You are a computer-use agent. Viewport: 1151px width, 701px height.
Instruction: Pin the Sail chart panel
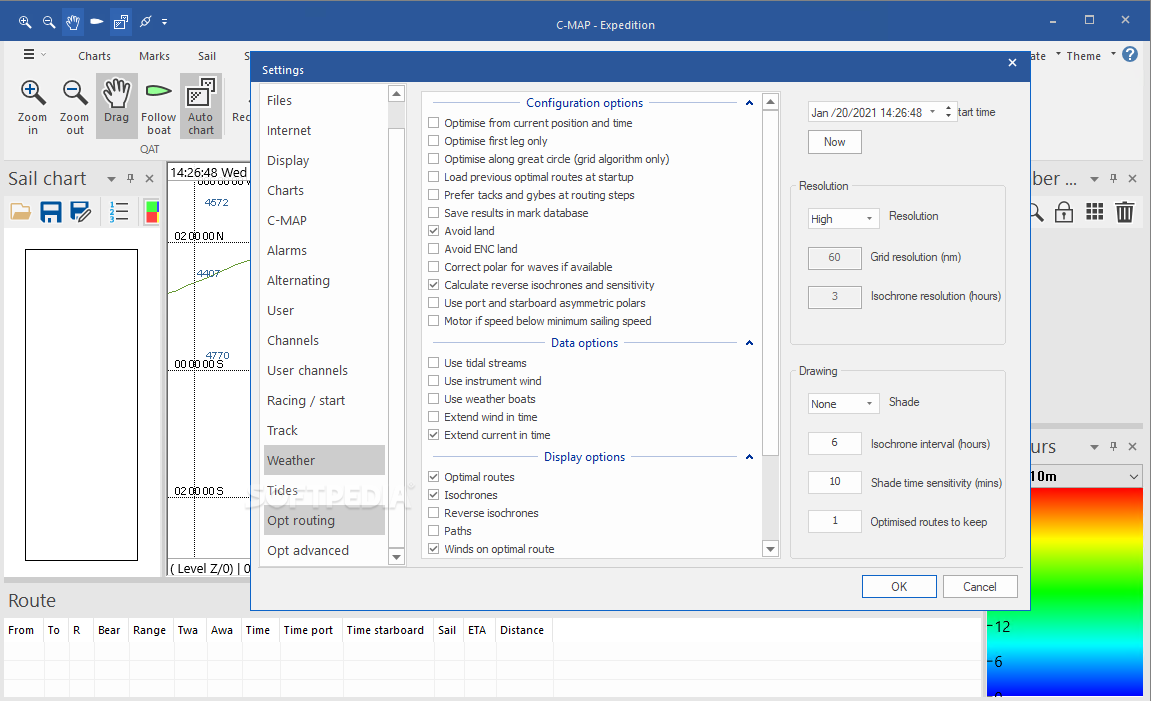click(x=131, y=178)
